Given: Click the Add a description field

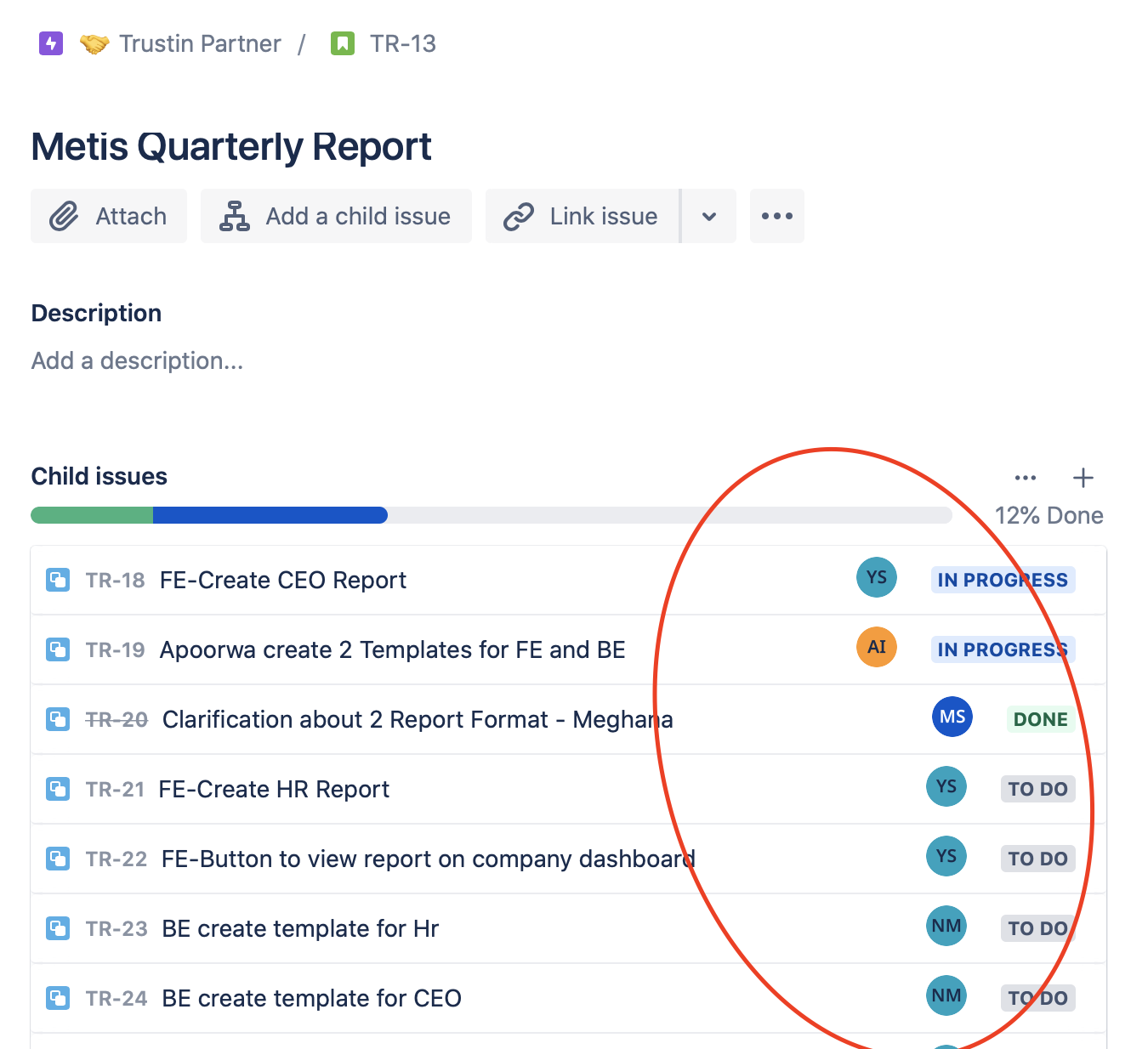Looking at the screenshot, I should point(138,360).
